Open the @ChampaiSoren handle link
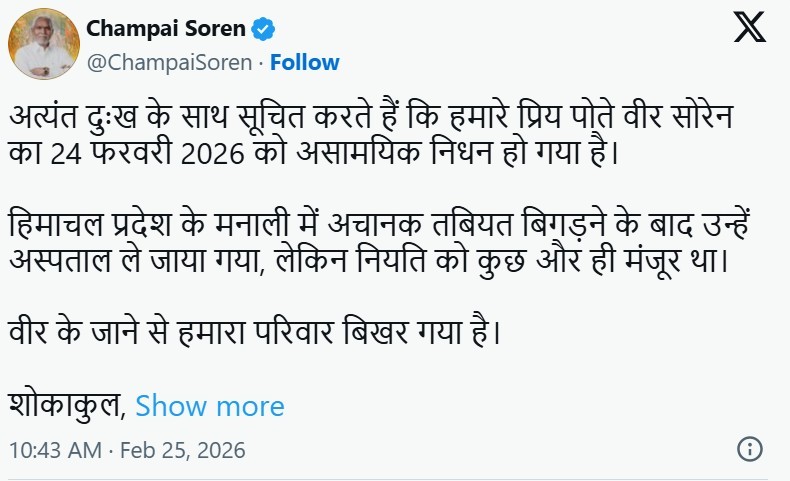The height and width of the screenshot is (481, 790). pyautogui.click(x=170, y=62)
